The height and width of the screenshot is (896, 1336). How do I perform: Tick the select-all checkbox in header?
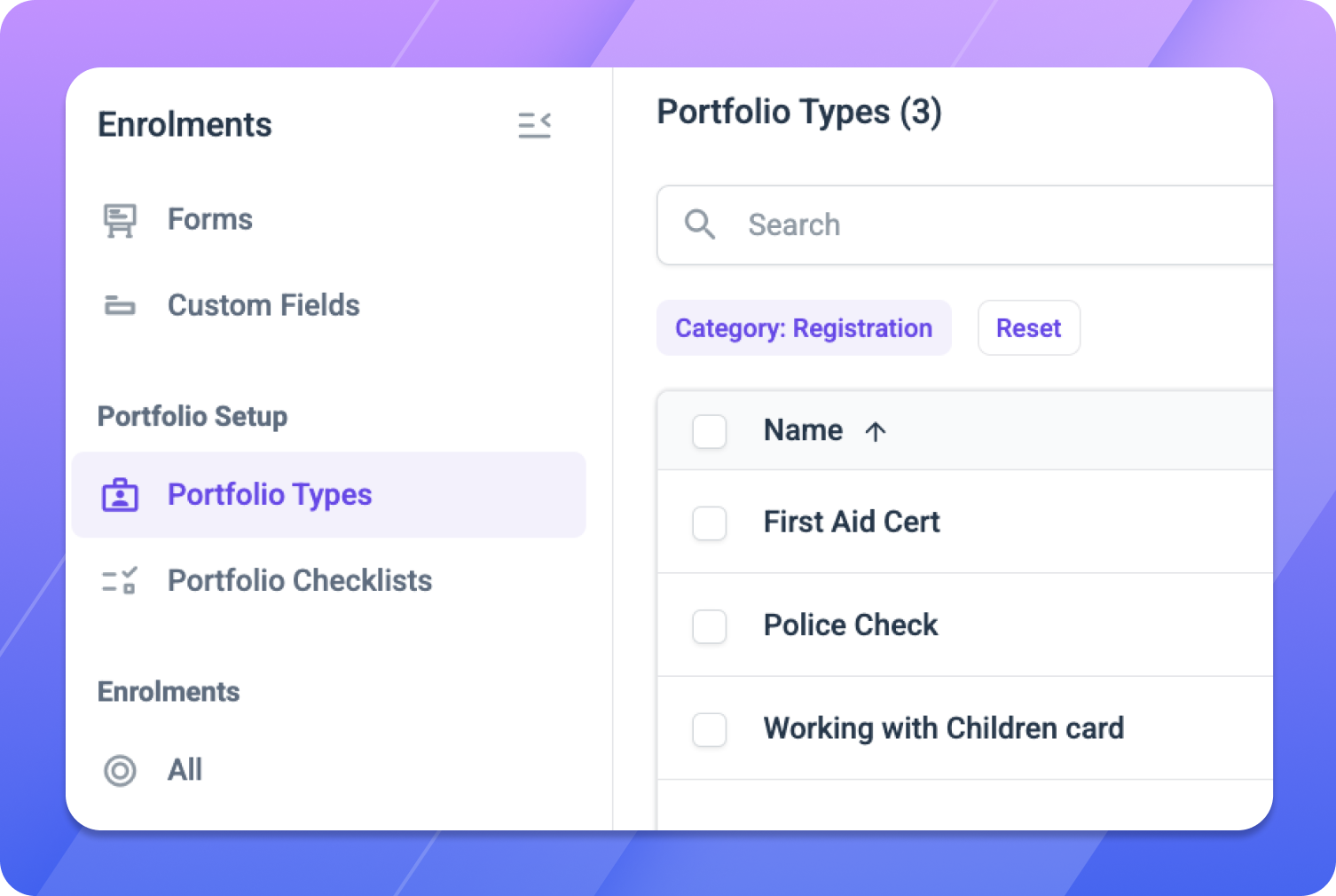click(x=709, y=432)
